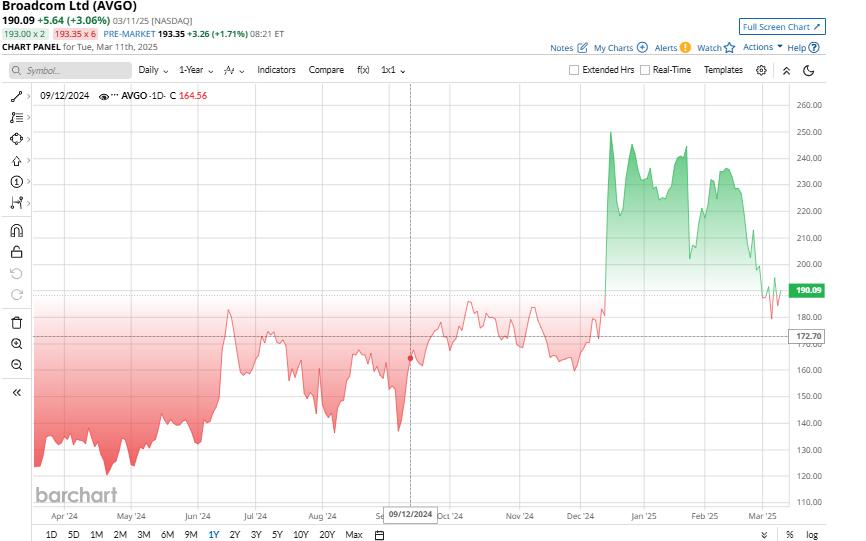This screenshot has width=866, height=541.
Task: Expand trend line tool options arrow
Action: pyautogui.click(x=28, y=97)
